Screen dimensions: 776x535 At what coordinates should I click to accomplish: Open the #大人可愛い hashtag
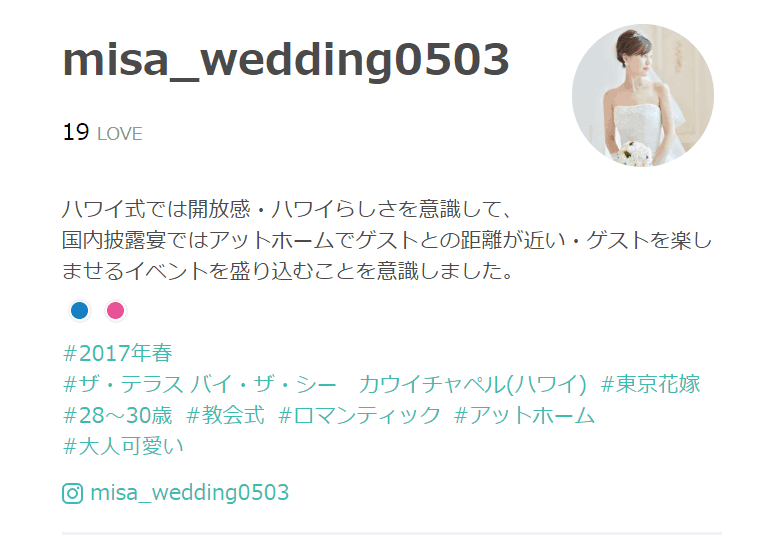[x=123, y=446]
